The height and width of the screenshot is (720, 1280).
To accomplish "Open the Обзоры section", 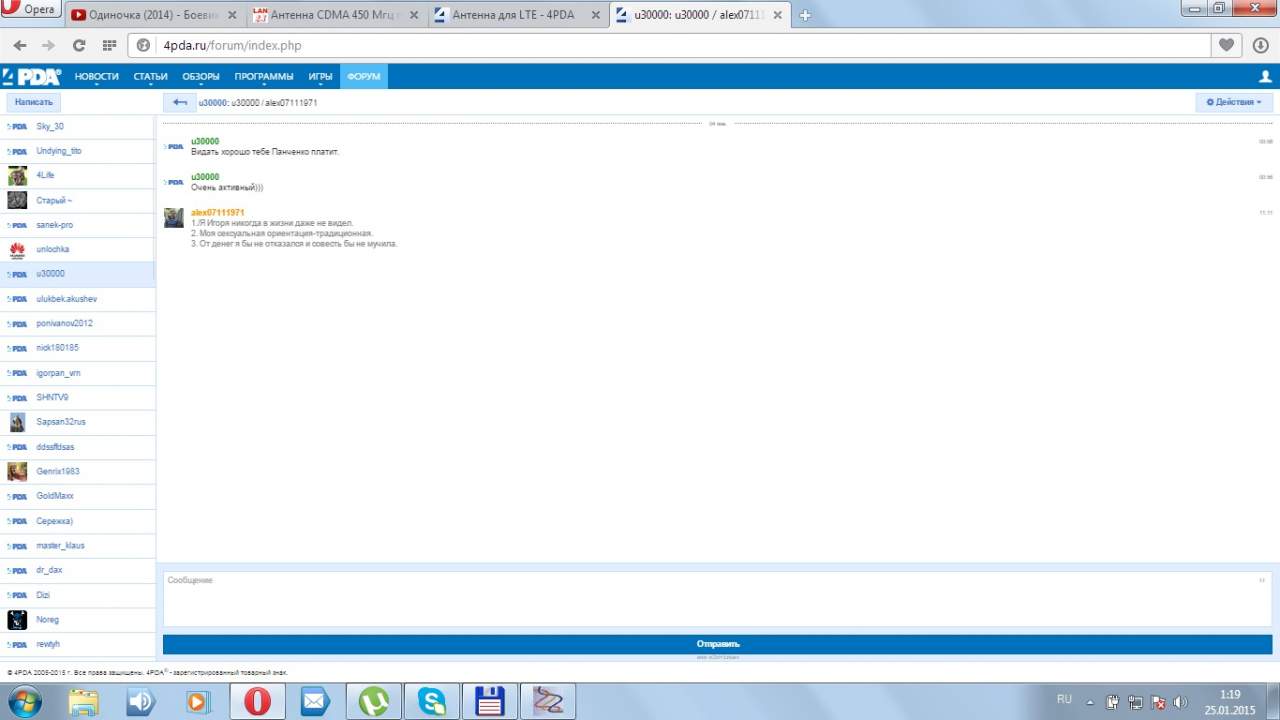I will 201,76.
